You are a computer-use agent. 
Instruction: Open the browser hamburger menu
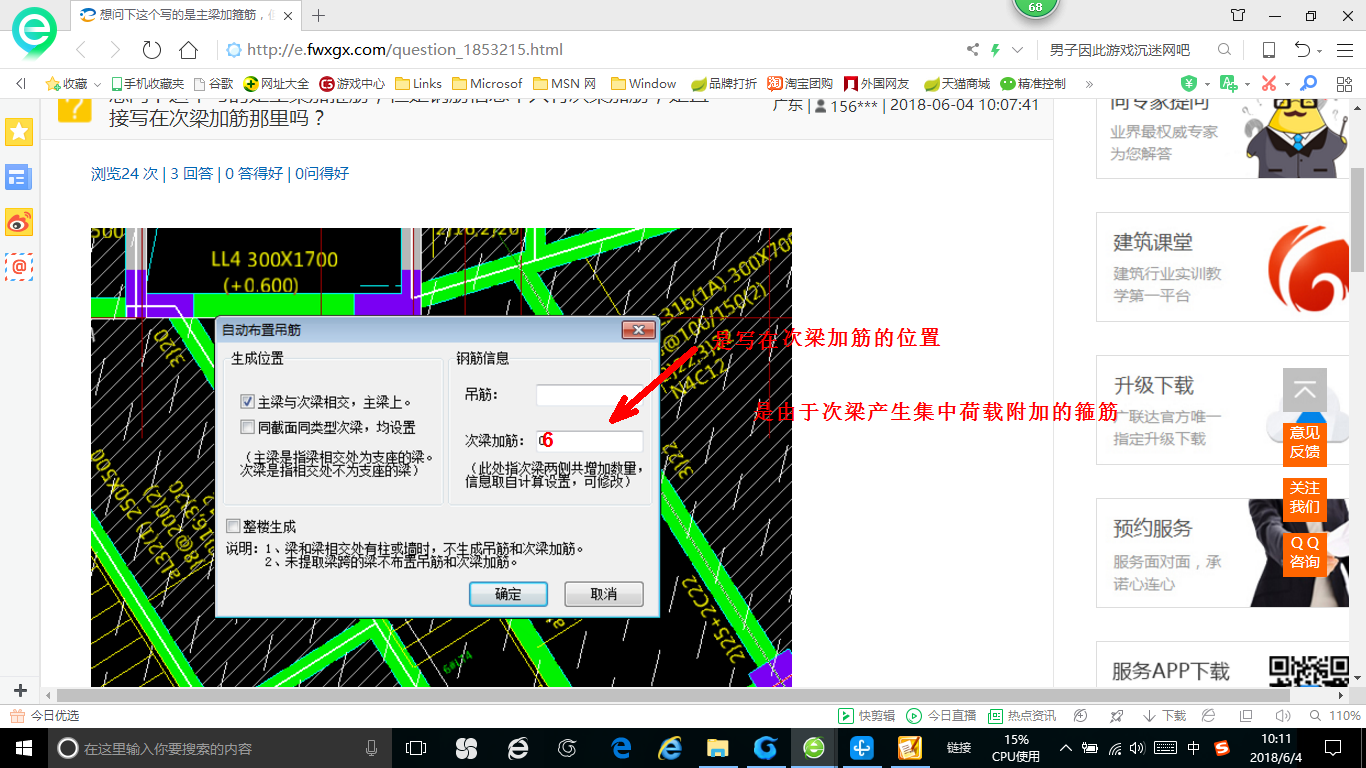(1344, 50)
